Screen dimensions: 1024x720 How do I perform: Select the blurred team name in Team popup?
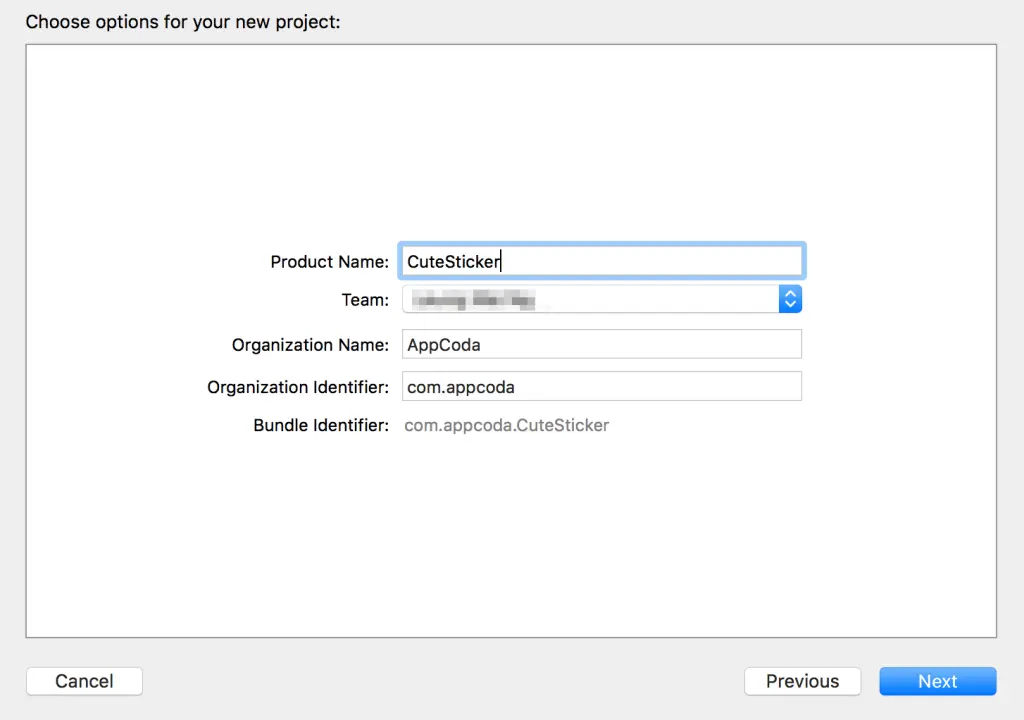(x=475, y=299)
